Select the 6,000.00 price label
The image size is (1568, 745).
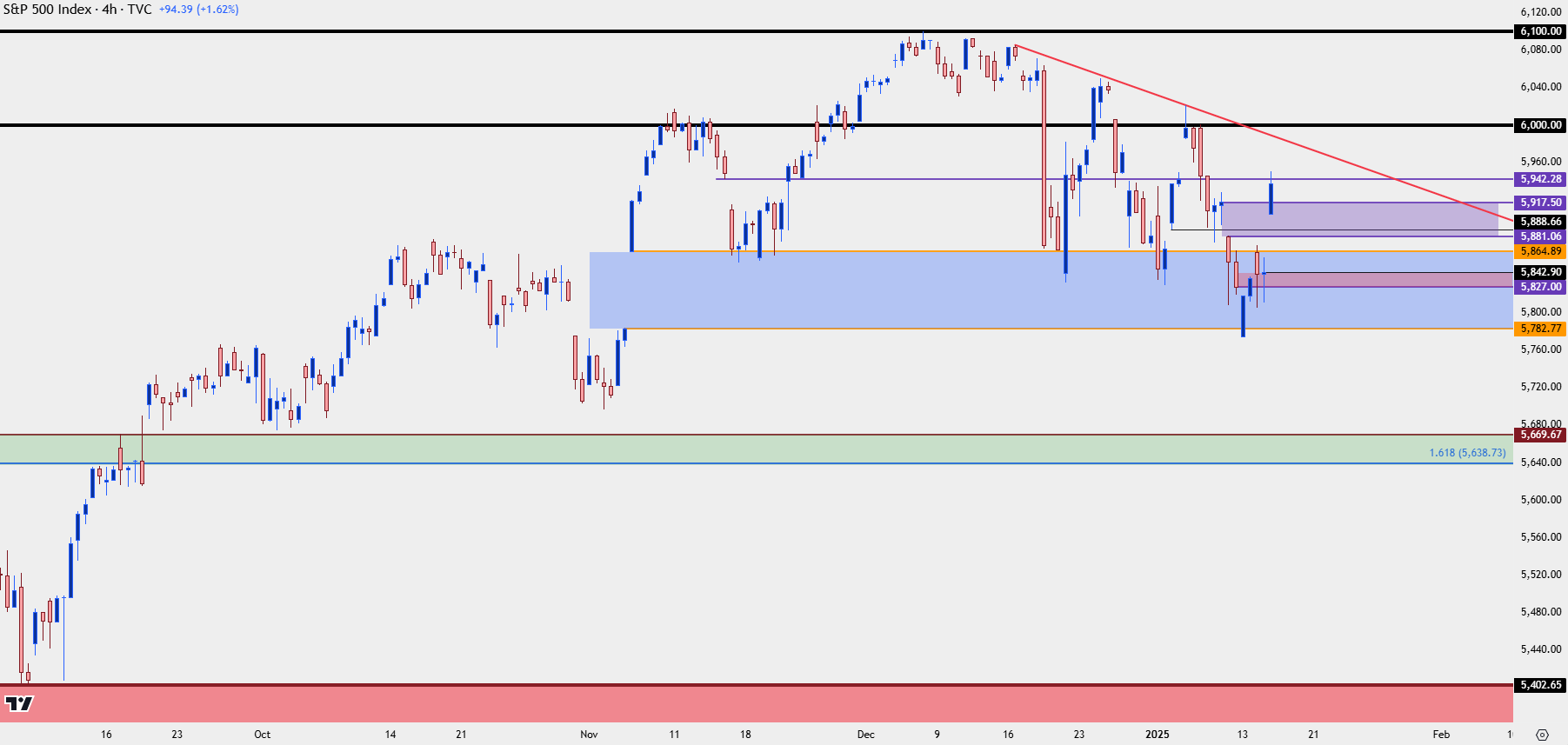click(1540, 125)
